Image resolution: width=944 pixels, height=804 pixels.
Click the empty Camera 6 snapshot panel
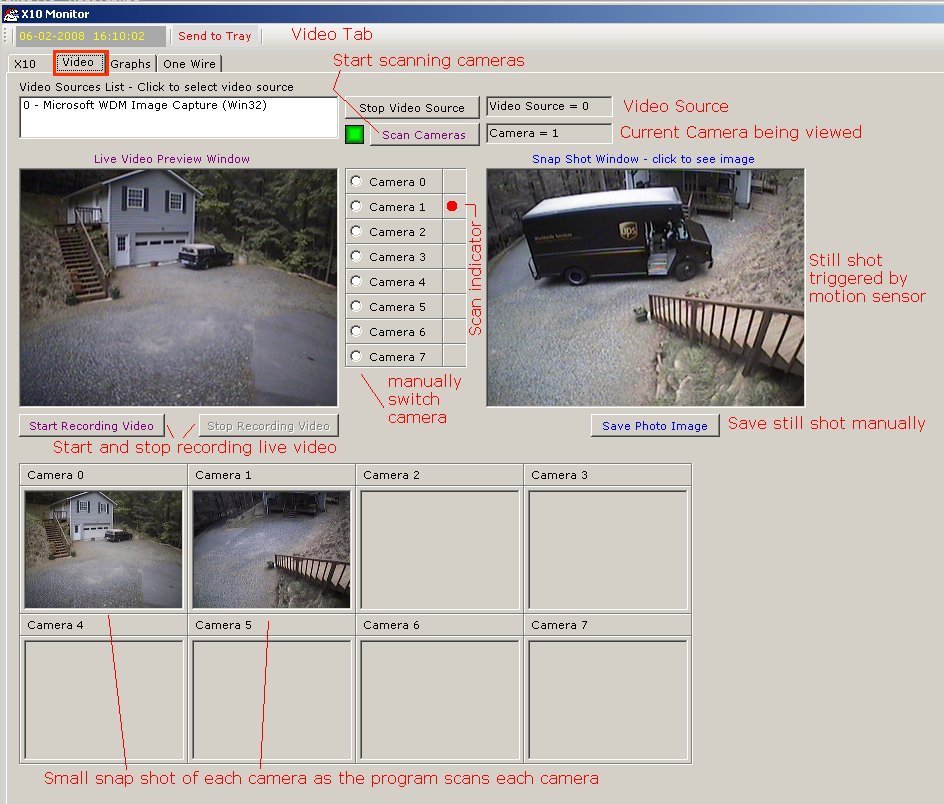[439, 700]
